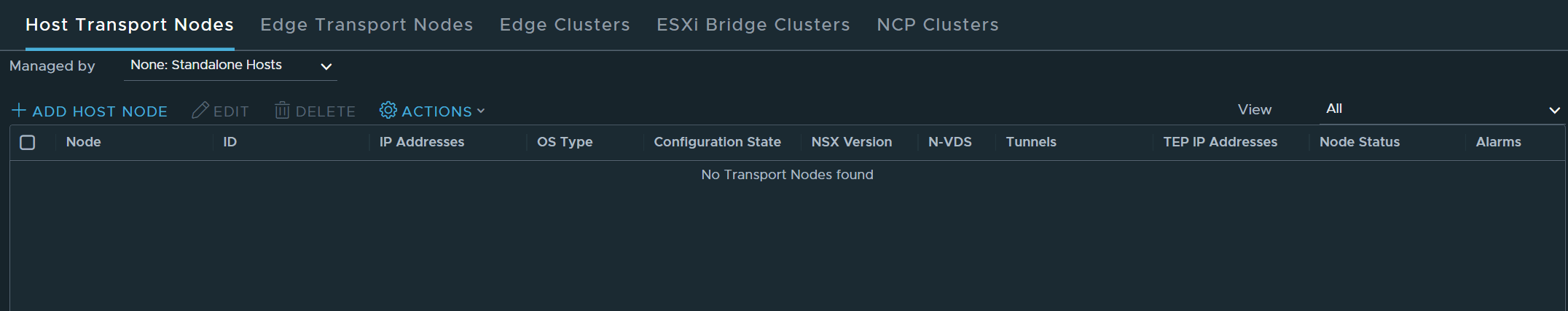Click the gear icon beside Actions
This screenshot has height=311, width=1568.
click(388, 110)
